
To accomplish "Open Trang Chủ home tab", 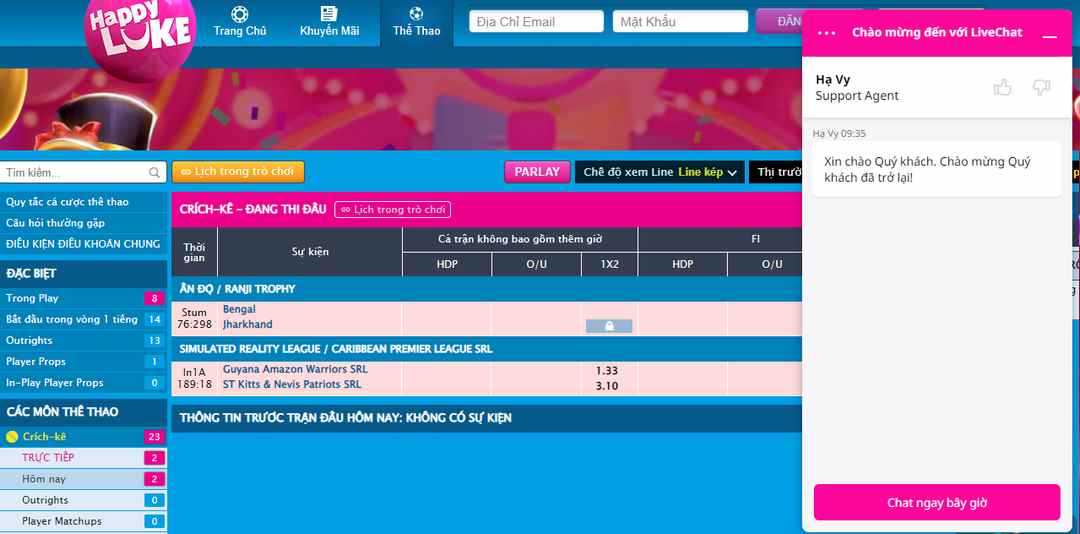I will click(x=240, y=22).
